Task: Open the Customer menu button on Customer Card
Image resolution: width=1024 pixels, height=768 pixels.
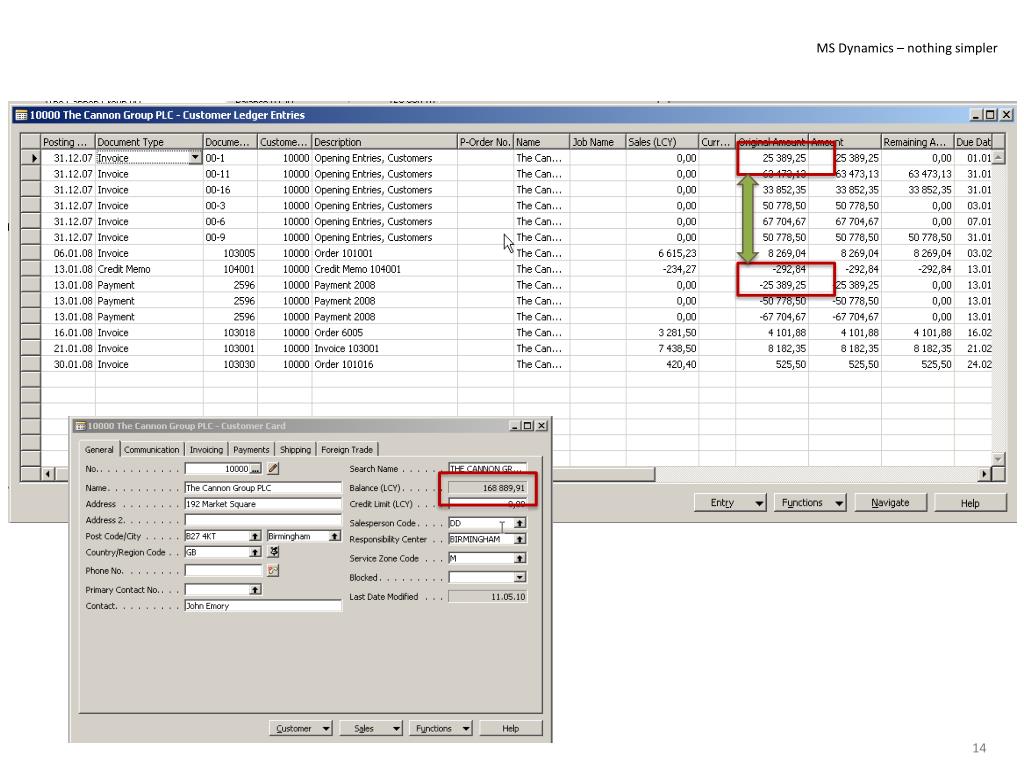Action: coord(301,728)
